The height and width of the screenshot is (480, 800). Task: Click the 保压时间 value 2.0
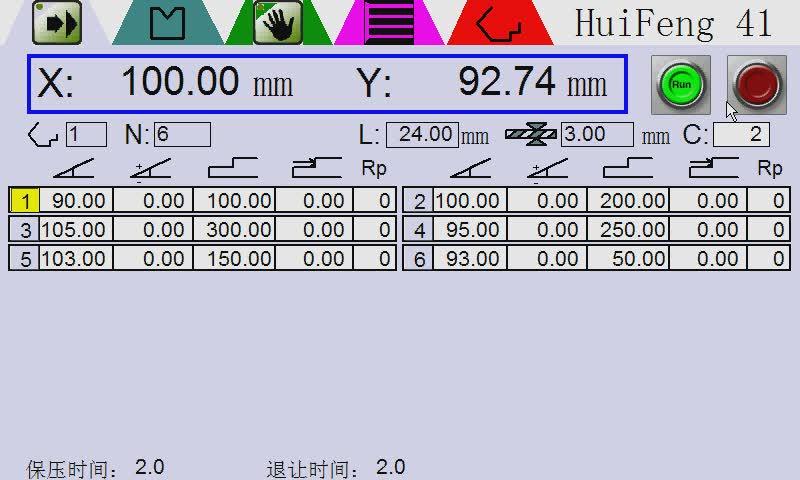pyautogui.click(x=149, y=467)
